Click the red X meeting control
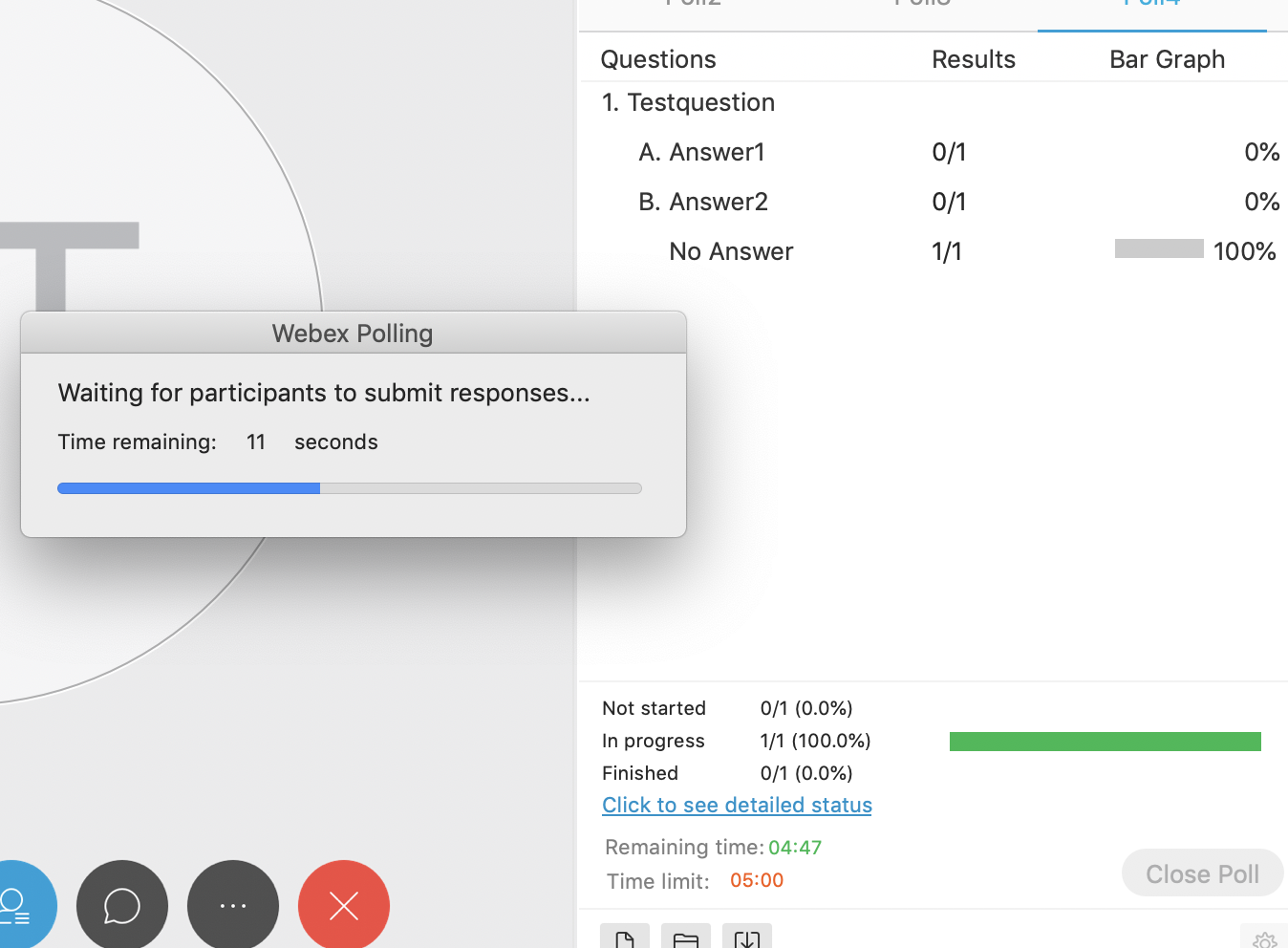 click(343, 904)
